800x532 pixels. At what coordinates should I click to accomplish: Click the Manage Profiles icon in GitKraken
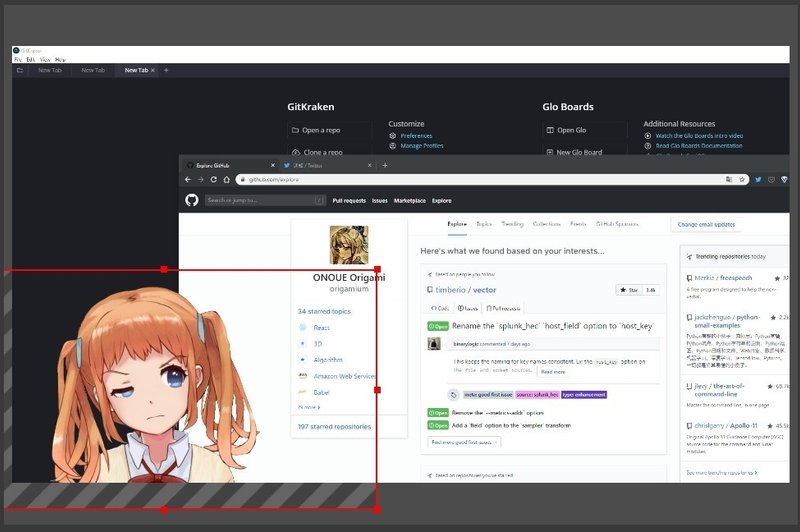click(392, 146)
